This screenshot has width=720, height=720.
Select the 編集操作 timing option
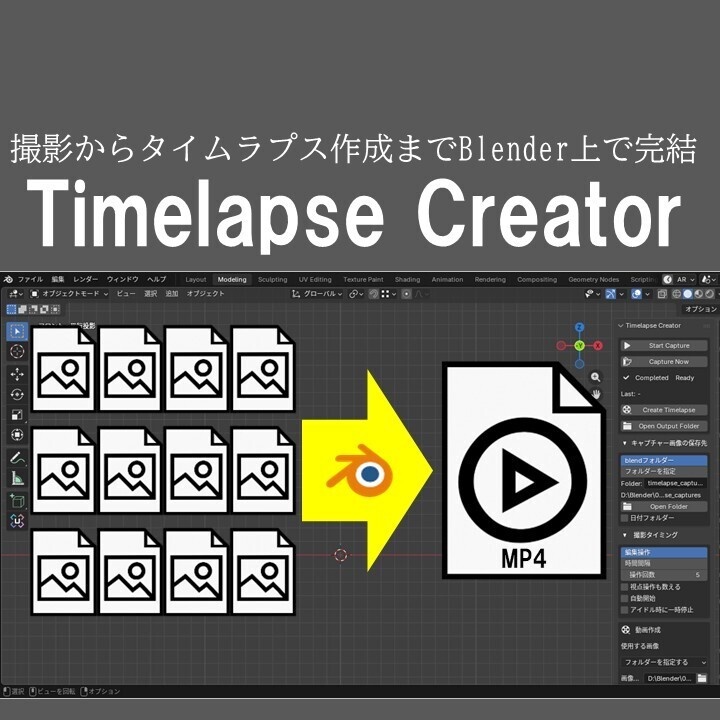664,552
